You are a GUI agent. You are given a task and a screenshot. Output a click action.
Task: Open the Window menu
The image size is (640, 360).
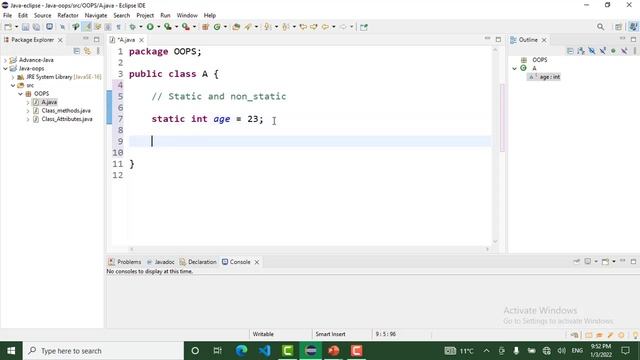(187, 15)
